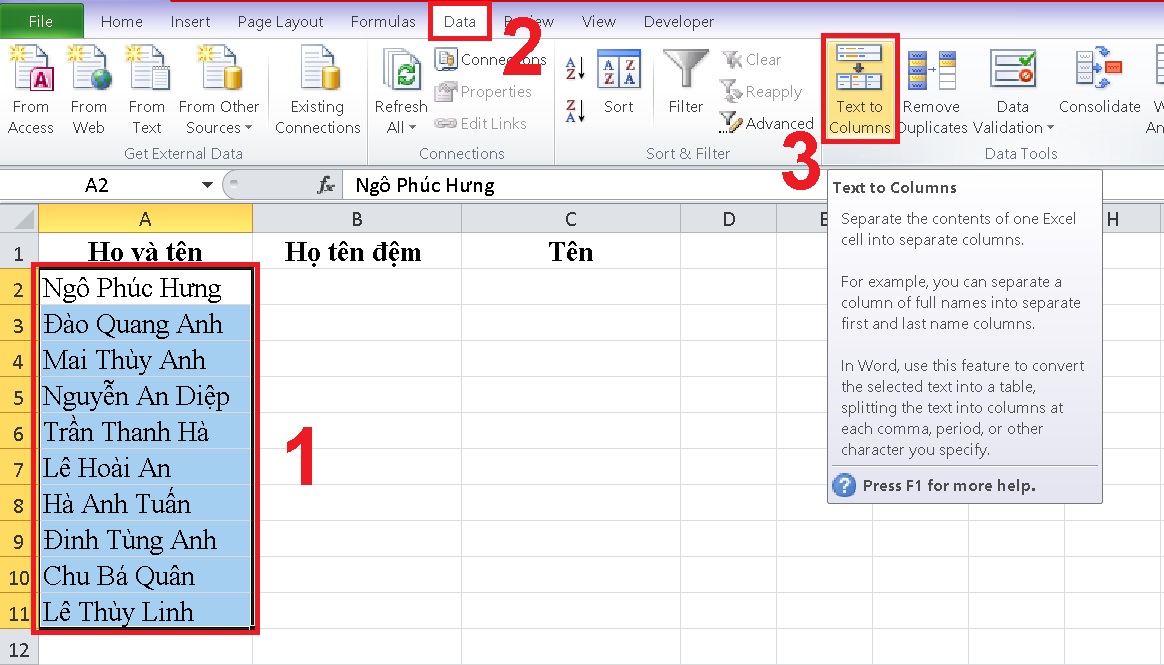1164x665 pixels.
Task: Select cell Lê Thùy Linh
Action: 146,612
